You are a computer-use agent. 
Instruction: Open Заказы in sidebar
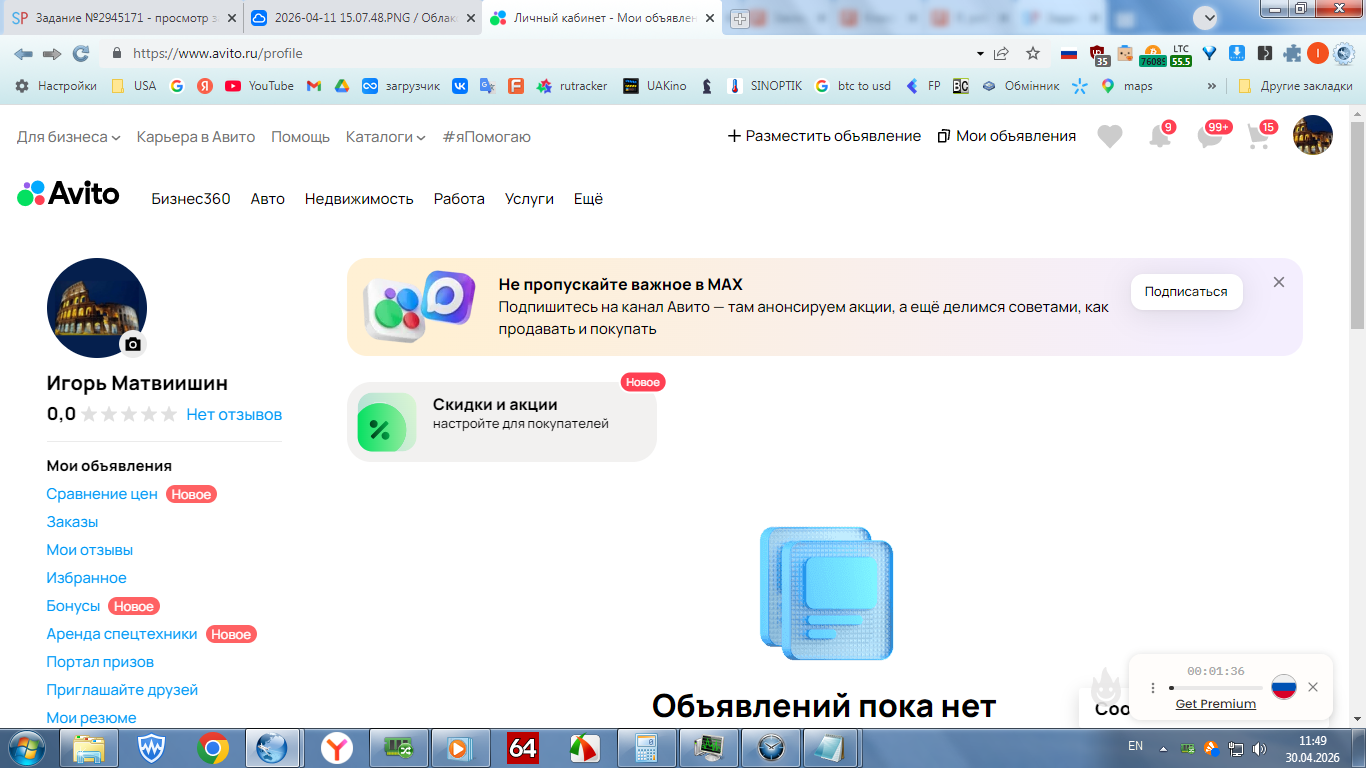tap(72, 522)
